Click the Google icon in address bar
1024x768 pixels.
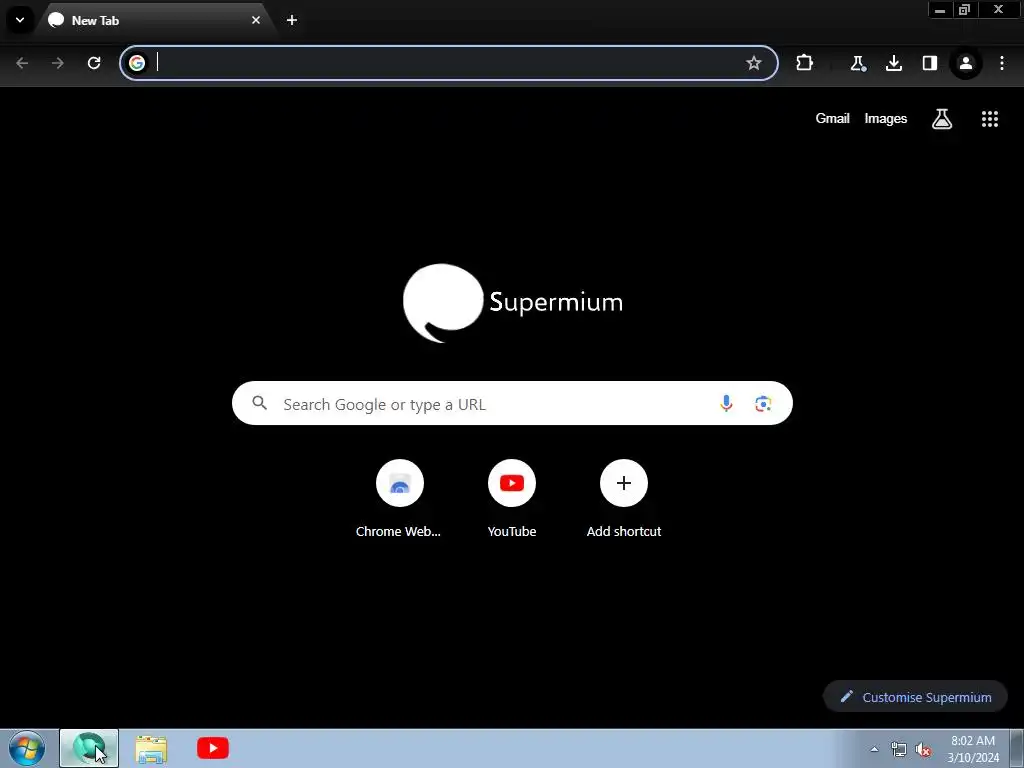click(137, 63)
